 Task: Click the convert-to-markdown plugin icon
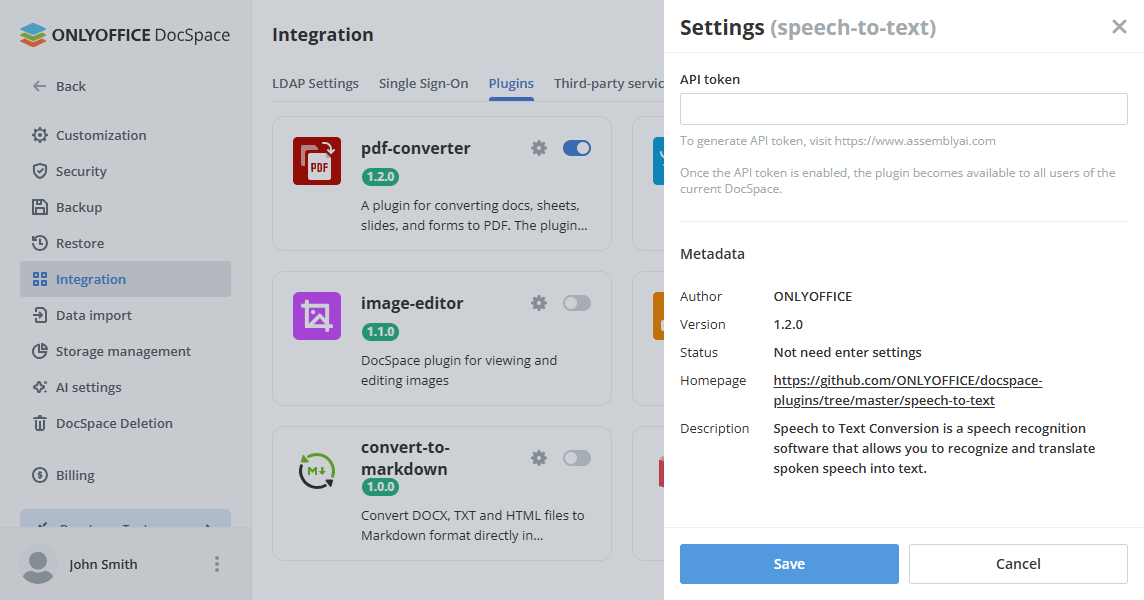click(x=317, y=471)
